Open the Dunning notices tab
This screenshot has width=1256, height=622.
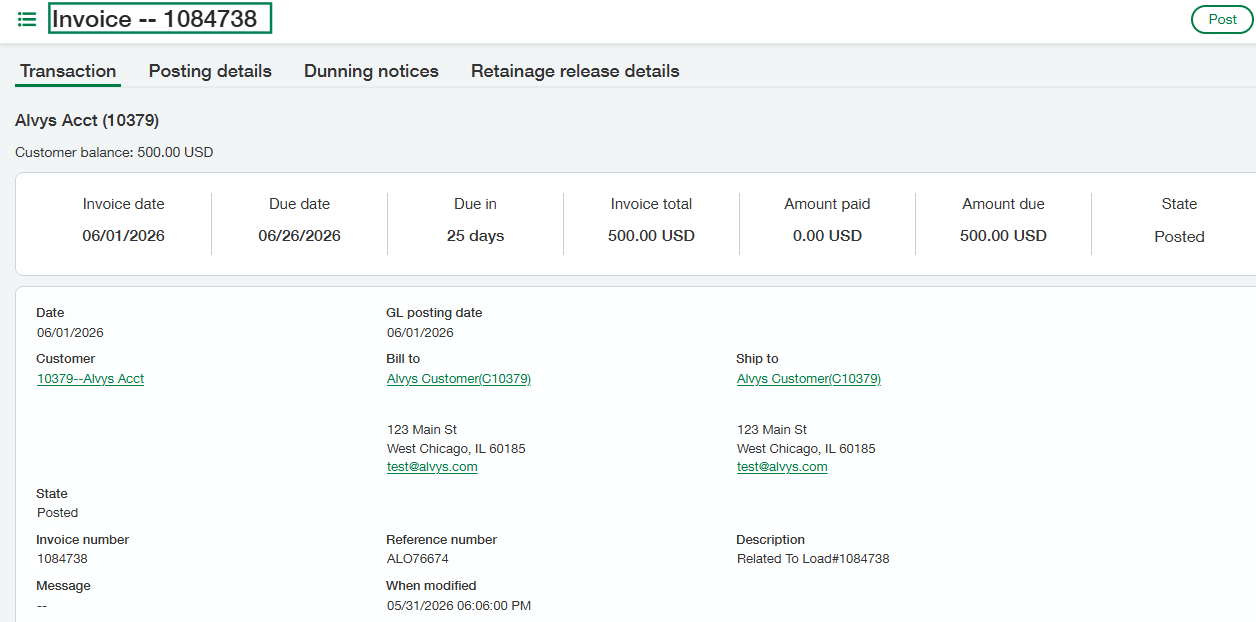371,71
